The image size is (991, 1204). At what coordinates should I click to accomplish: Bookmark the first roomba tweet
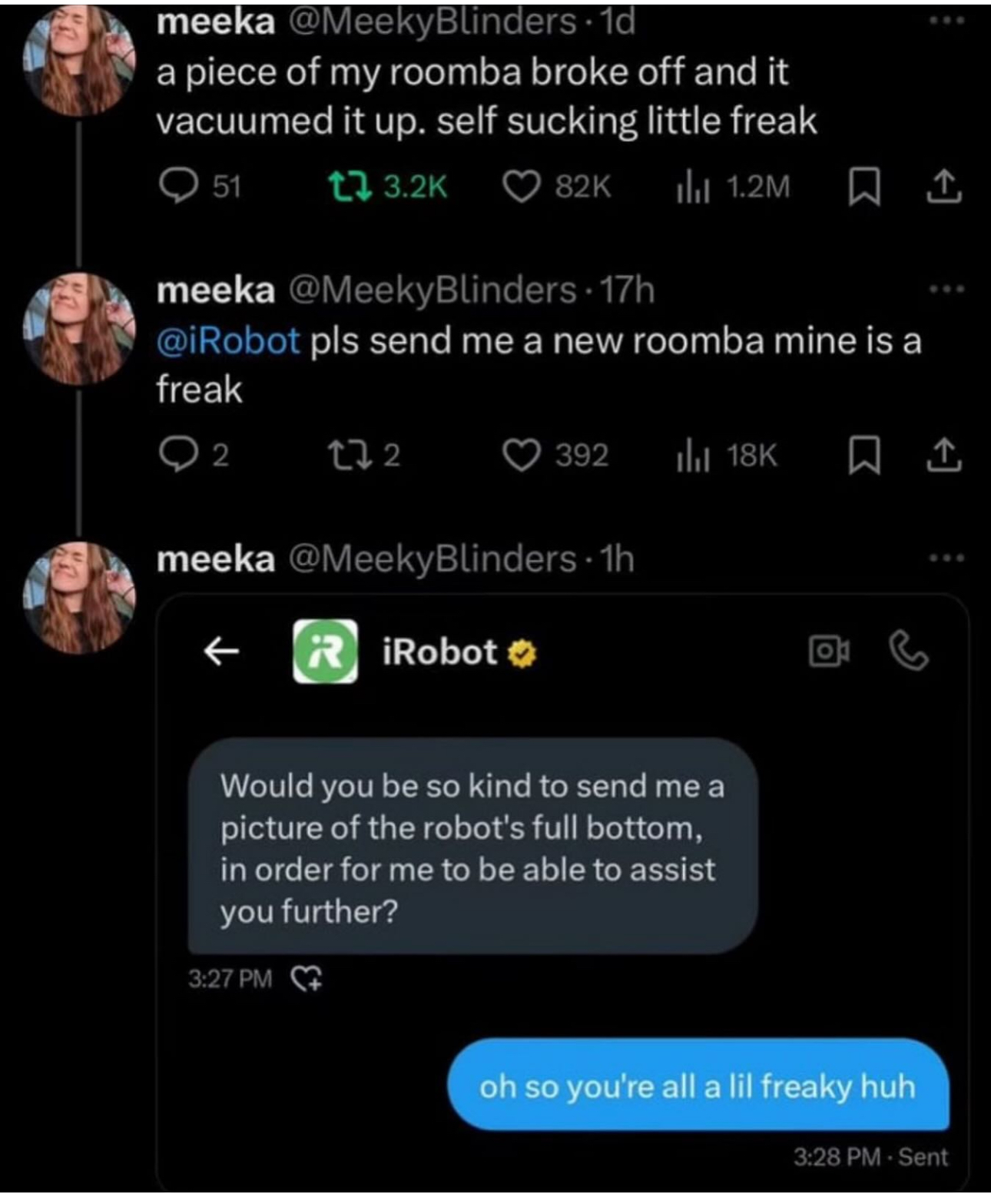(x=863, y=187)
